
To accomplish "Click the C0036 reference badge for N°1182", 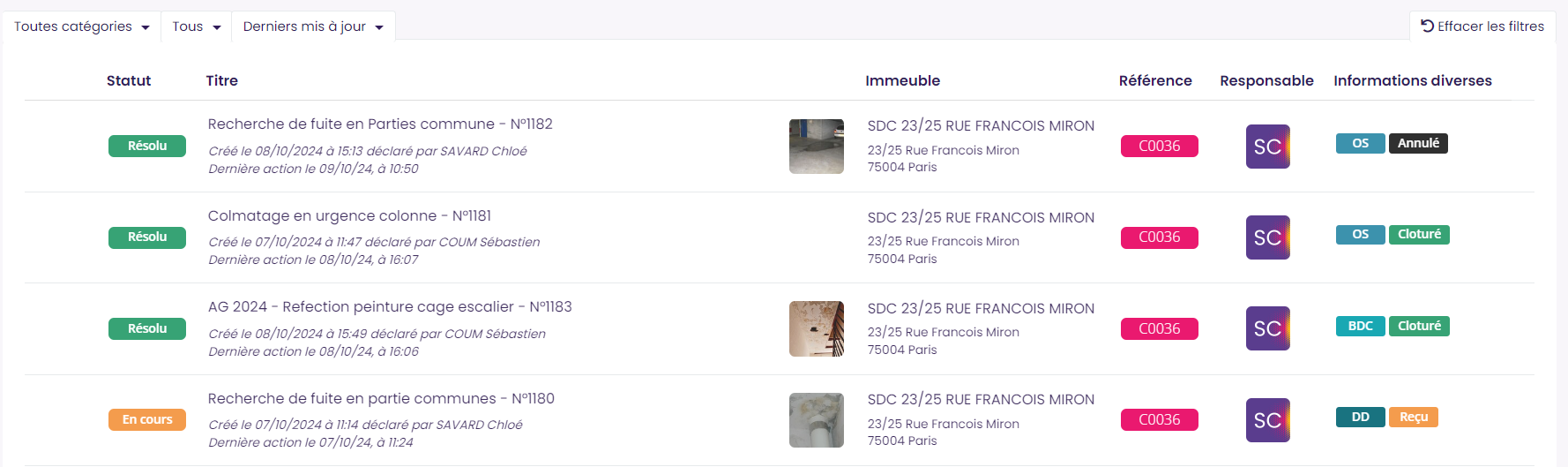I will [x=1159, y=147].
